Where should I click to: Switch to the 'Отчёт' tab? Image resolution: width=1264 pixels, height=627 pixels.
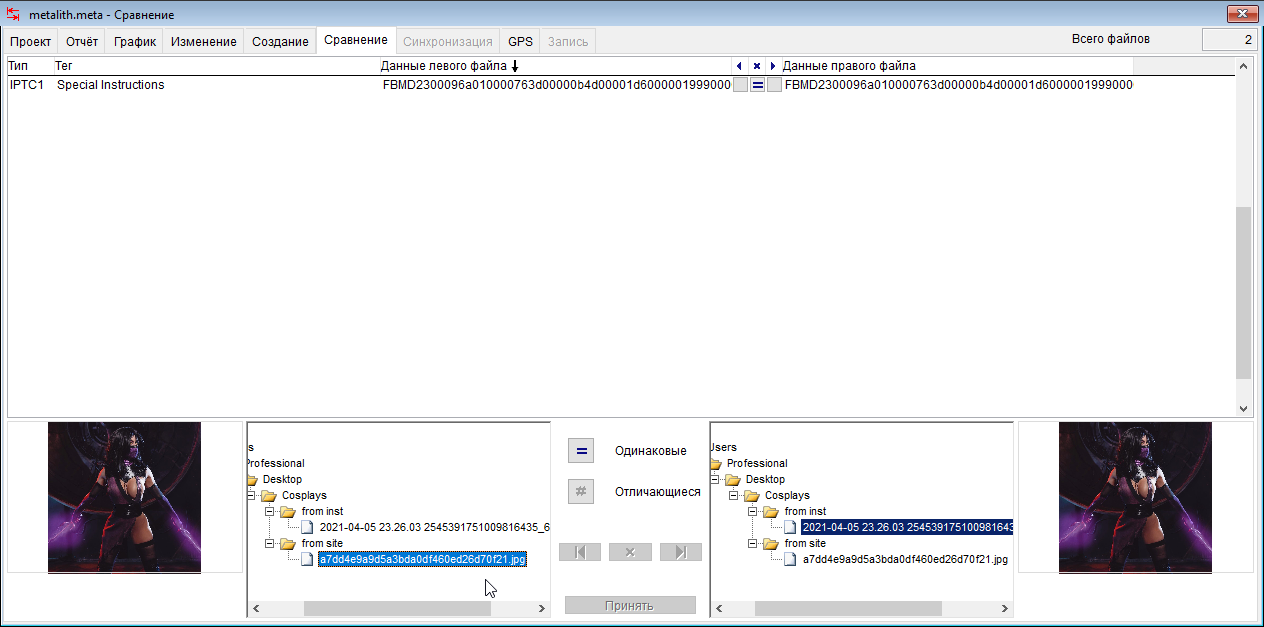tap(82, 42)
